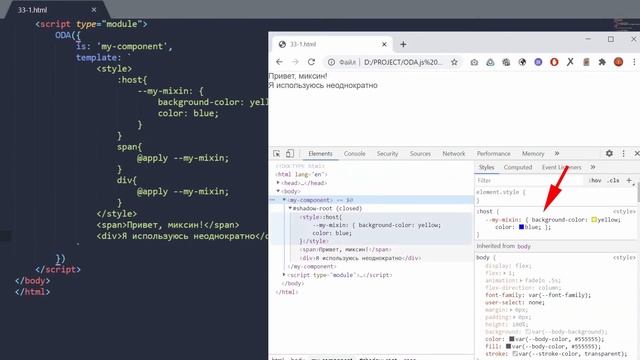Image resolution: width=640 pixels, height=360 pixels.
Task: Open a new Chrome tab
Action: tap(403, 44)
